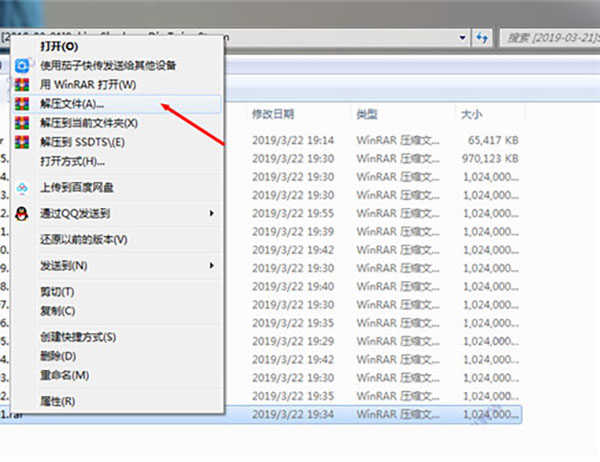Click the WinRAR icon beside 解压到当前文件夹(X)
The image size is (600, 462).
22,123
